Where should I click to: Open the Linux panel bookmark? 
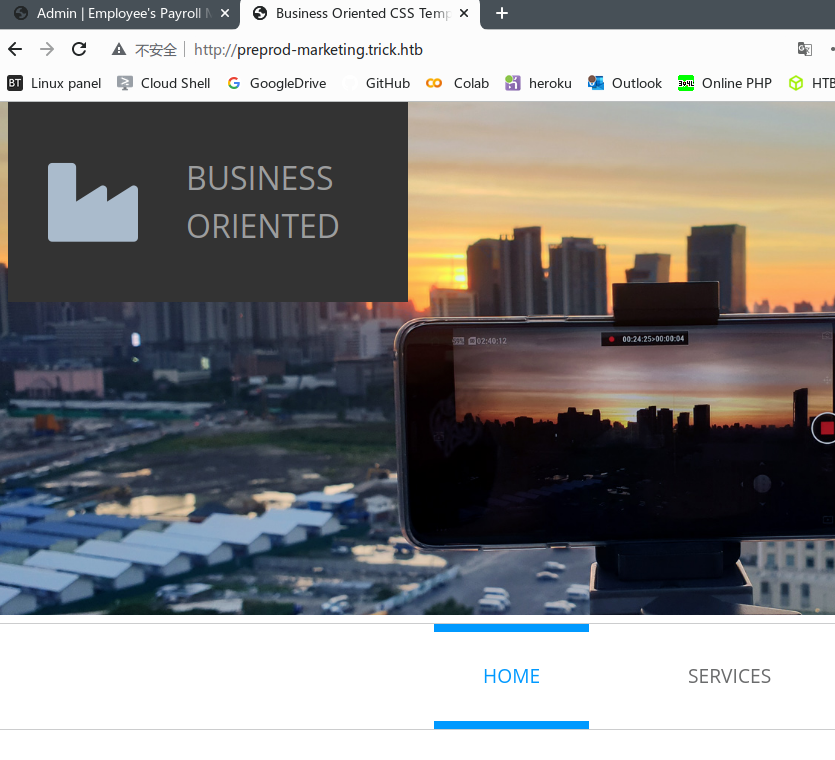[x=55, y=83]
